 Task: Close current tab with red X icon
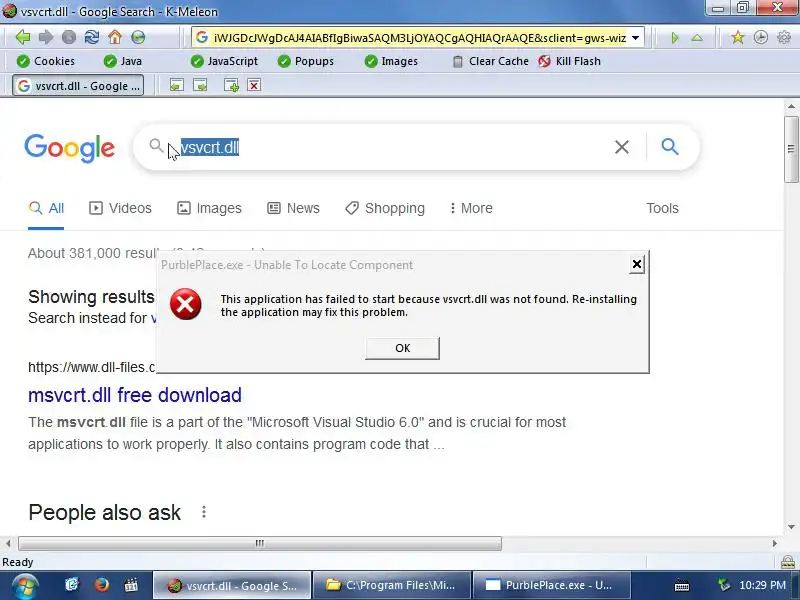(x=254, y=85)
